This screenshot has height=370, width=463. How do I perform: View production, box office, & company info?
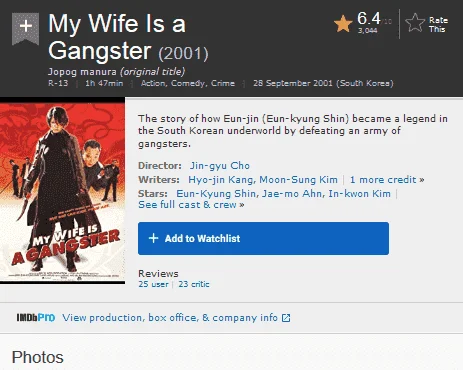170,318
